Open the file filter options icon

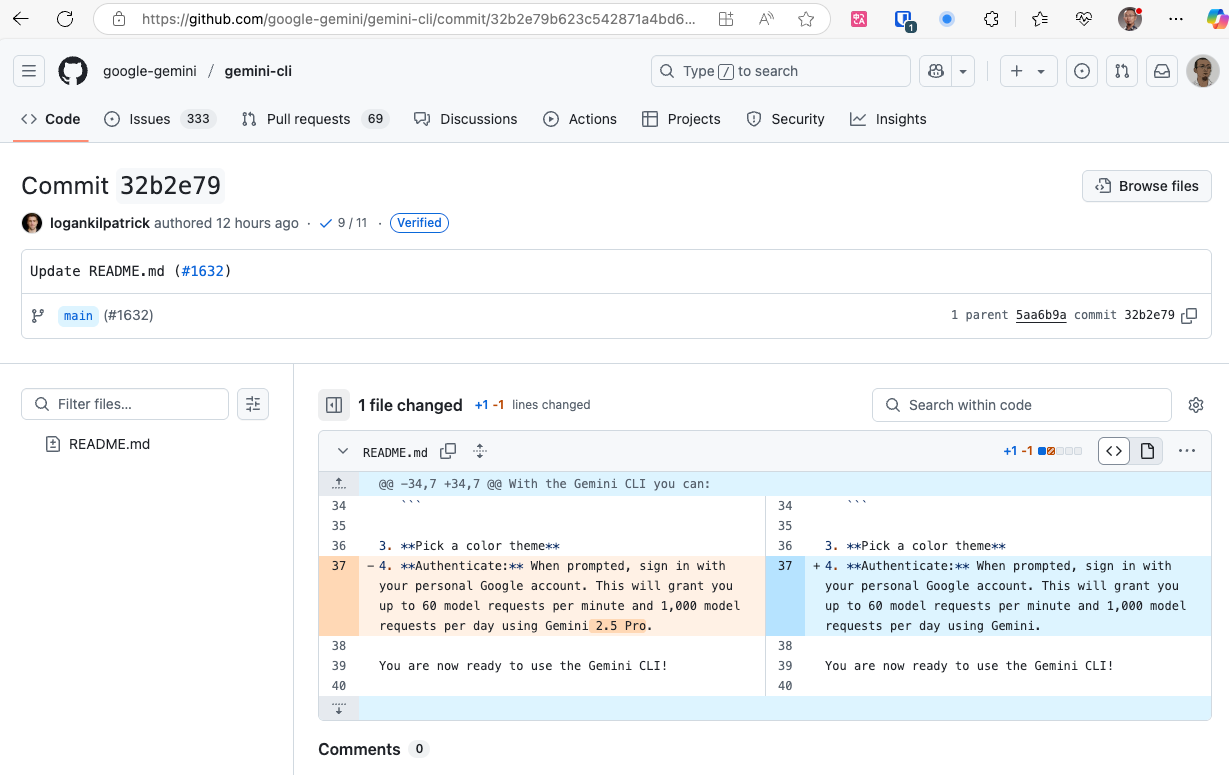(253, 404)
